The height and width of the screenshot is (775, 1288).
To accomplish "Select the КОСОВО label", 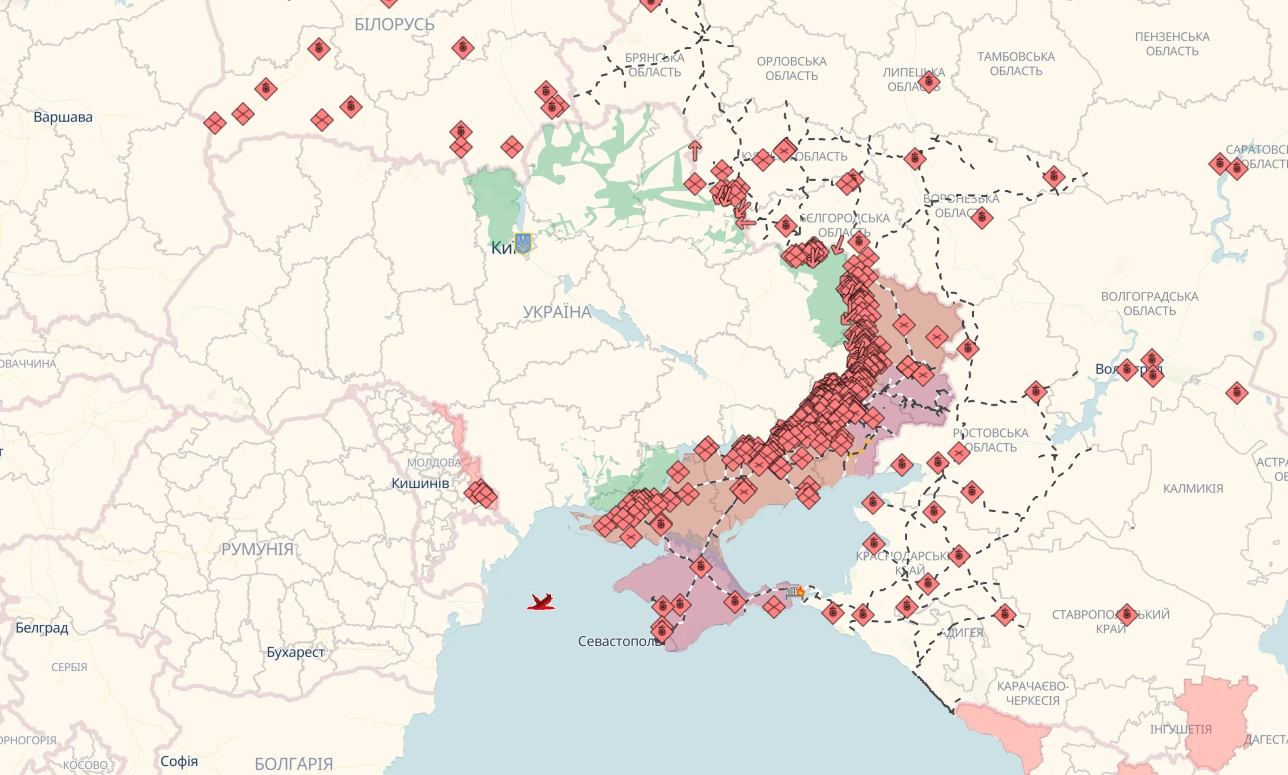I will click(x=85, y=765).
